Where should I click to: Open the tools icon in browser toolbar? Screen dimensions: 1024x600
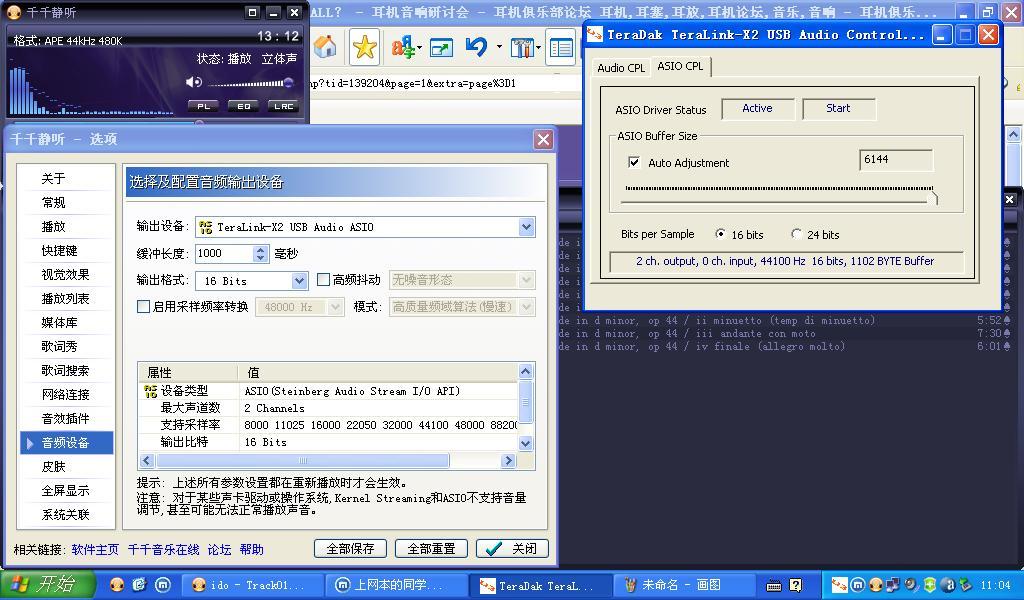pyautogui.click(x=522, y=48)
